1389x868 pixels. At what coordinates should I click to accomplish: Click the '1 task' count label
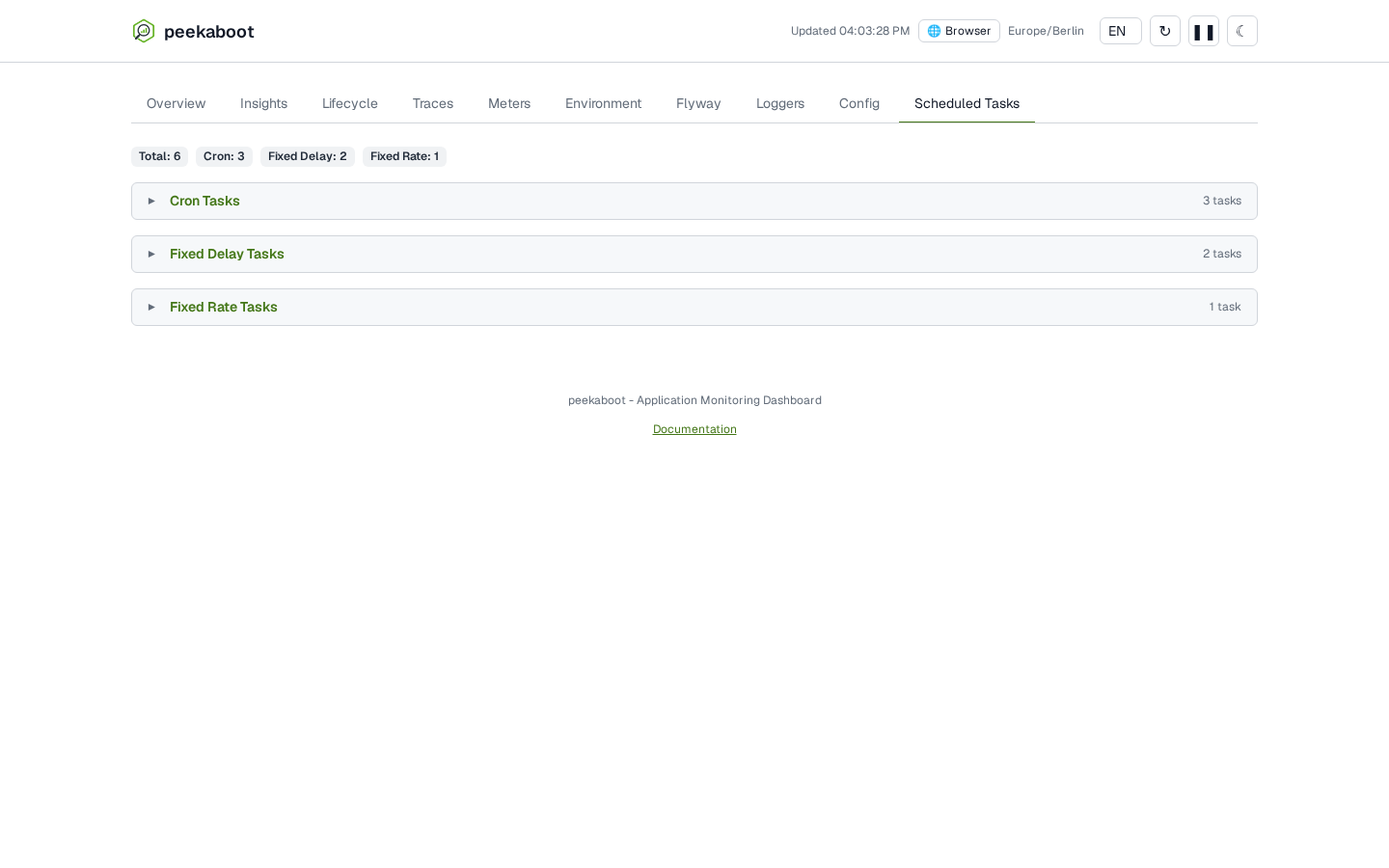pos(1225,307)
